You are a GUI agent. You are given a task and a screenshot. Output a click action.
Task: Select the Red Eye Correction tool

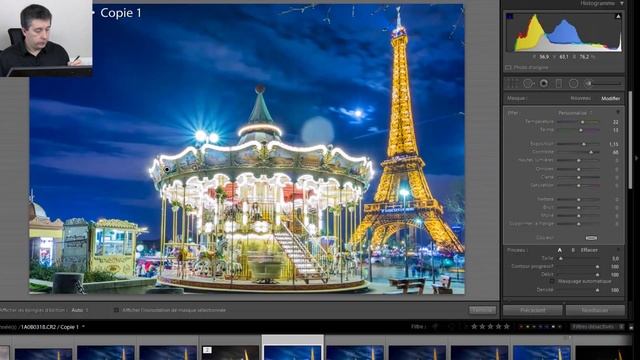[544, 84]
